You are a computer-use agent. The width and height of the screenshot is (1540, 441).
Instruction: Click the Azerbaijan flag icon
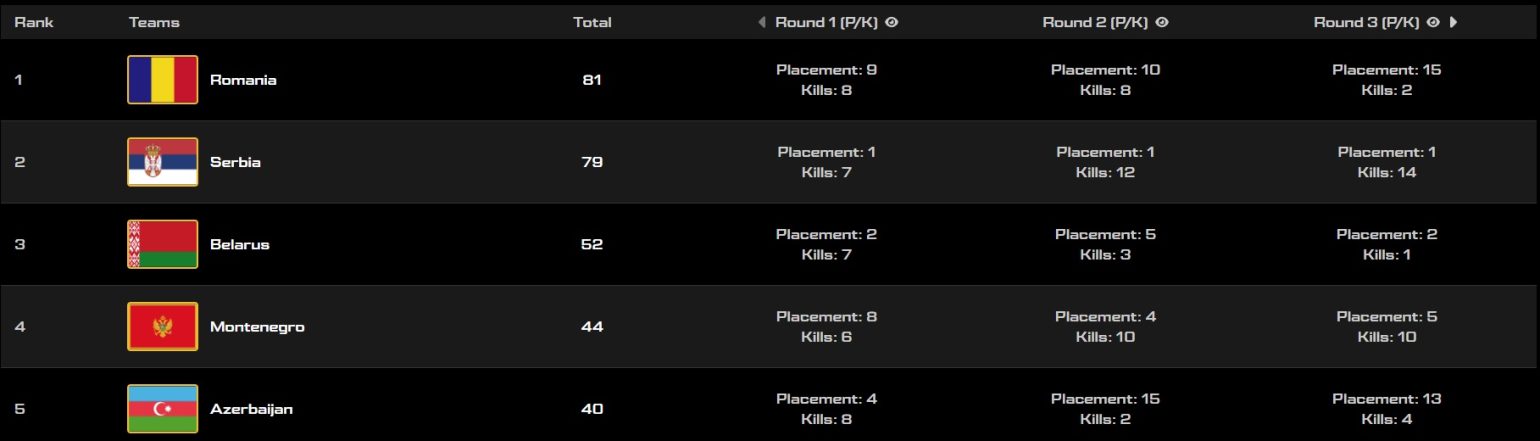(x=162, y=409)
